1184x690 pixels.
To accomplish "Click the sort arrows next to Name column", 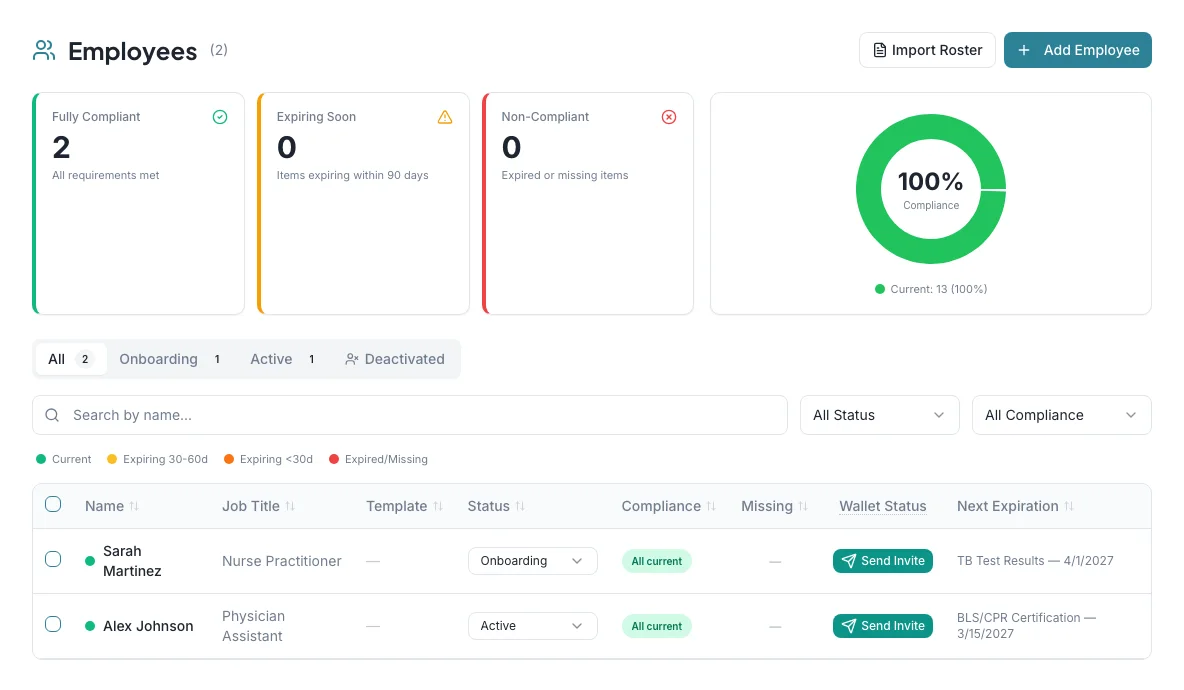I will coord(134,507).
